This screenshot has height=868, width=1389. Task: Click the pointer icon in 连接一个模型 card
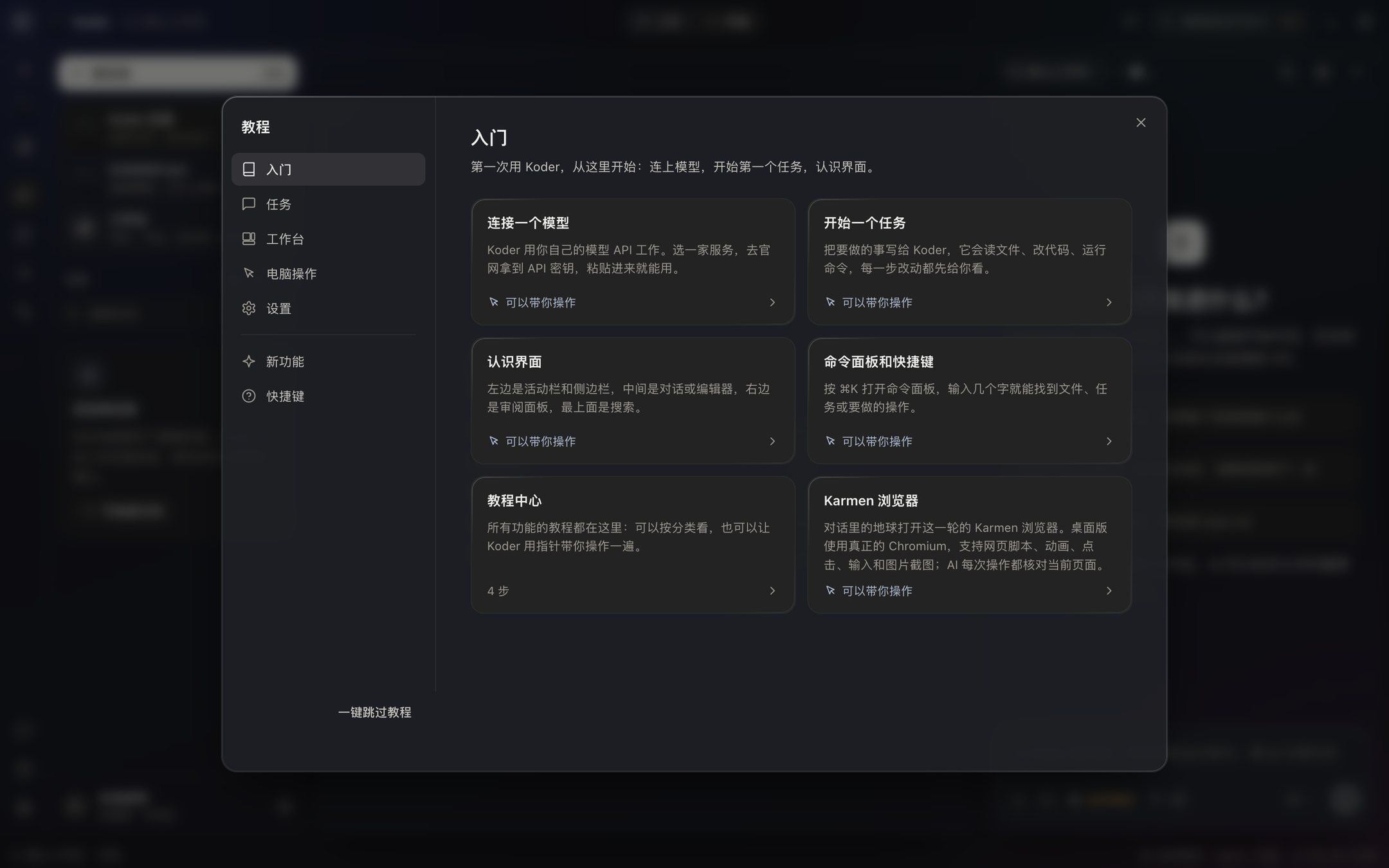[494, 302]
